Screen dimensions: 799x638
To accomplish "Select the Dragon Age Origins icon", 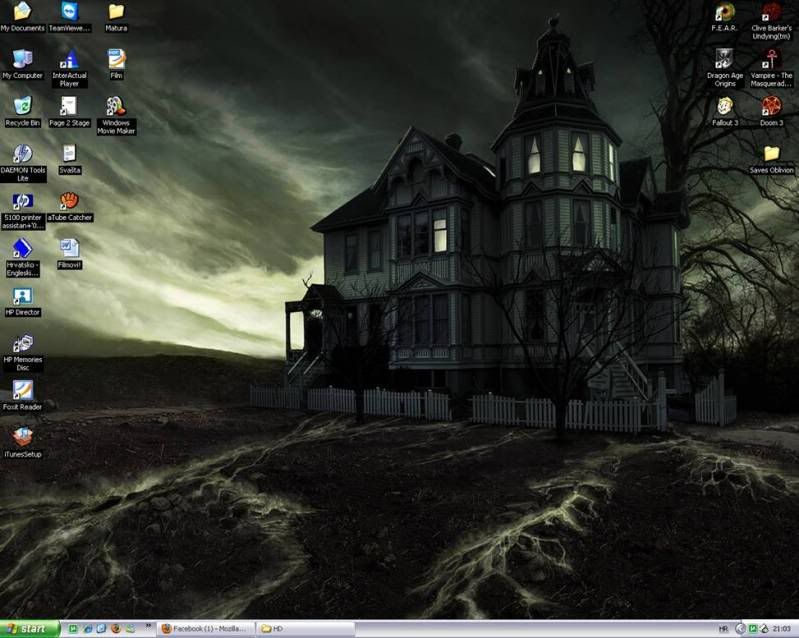I will pos(724,59).
